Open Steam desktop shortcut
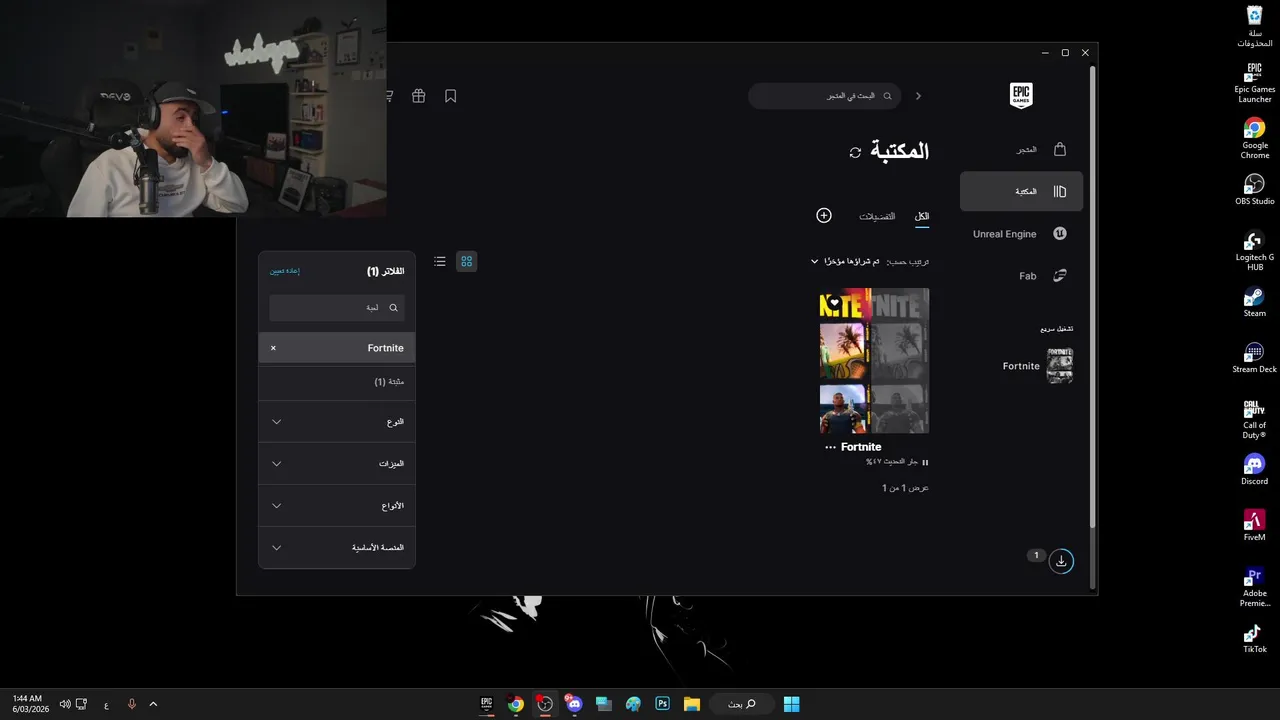The image size is (1280, 720). 1255,302
